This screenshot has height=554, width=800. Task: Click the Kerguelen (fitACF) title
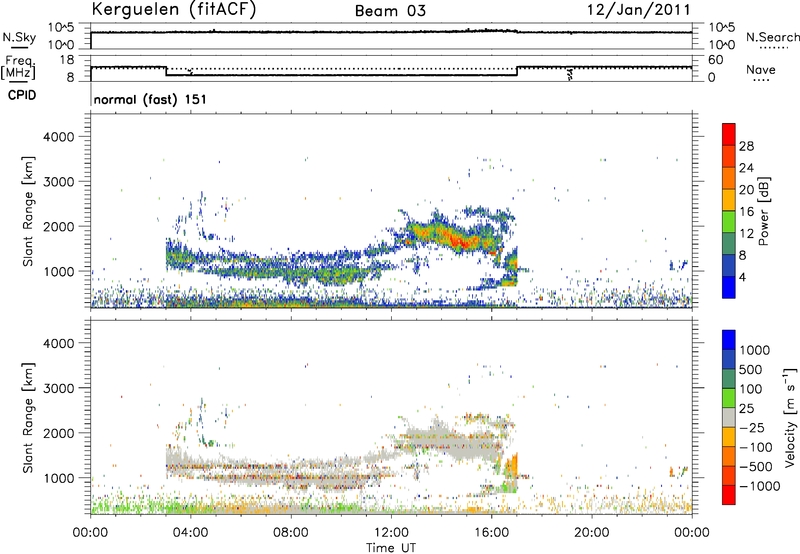(x=173, y=9)
